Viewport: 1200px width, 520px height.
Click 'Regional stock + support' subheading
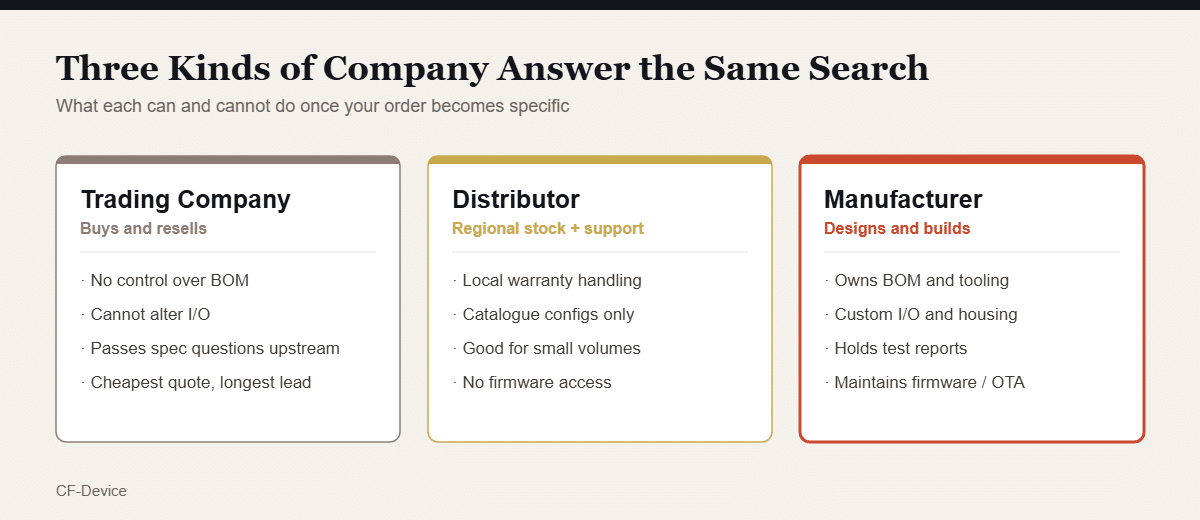click(548, 228)
